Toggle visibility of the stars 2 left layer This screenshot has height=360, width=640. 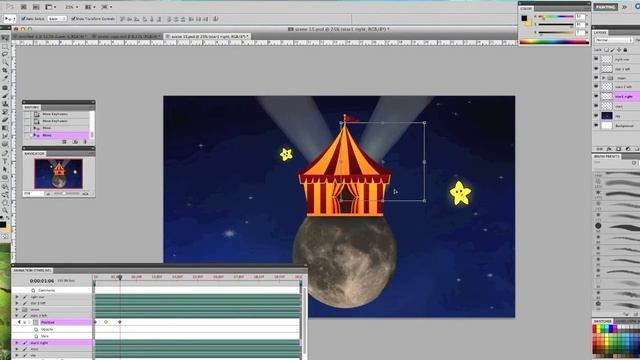click(x=596, y=87)
